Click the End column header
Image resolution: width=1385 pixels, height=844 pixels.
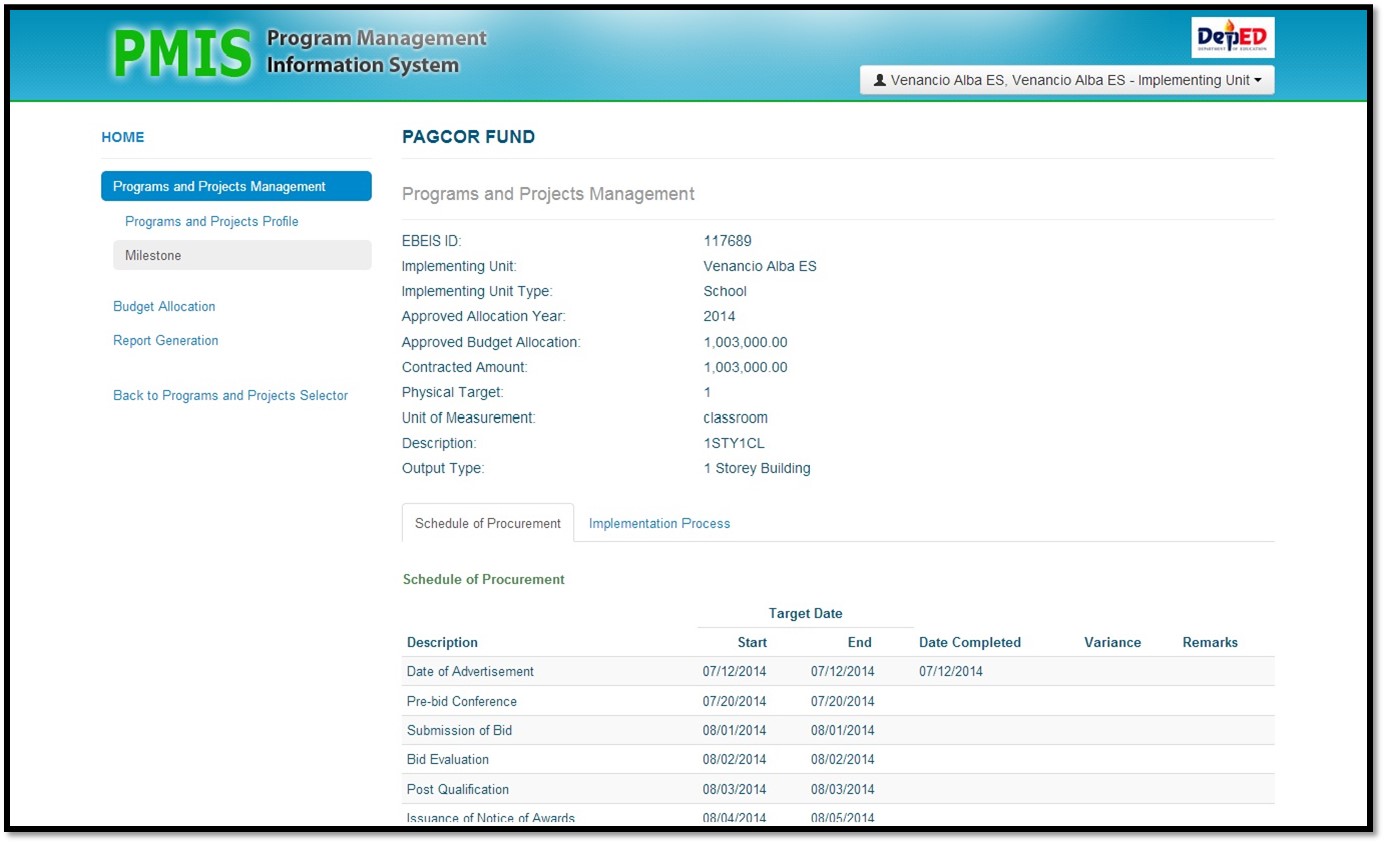pos(860,642)
